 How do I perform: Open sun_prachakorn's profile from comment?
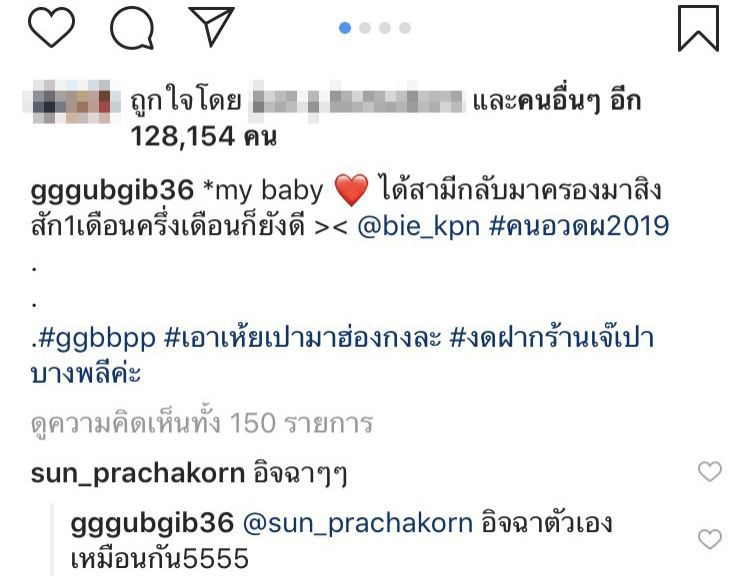tap(138, 474)
